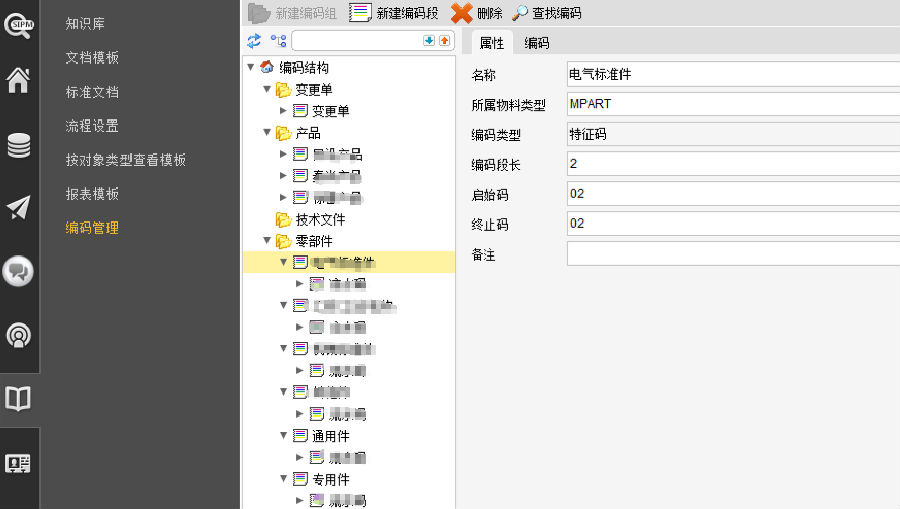Viewport: 900px width, 509px height.
Task: Click the contact card icon
Action: [x=18, y=463]
